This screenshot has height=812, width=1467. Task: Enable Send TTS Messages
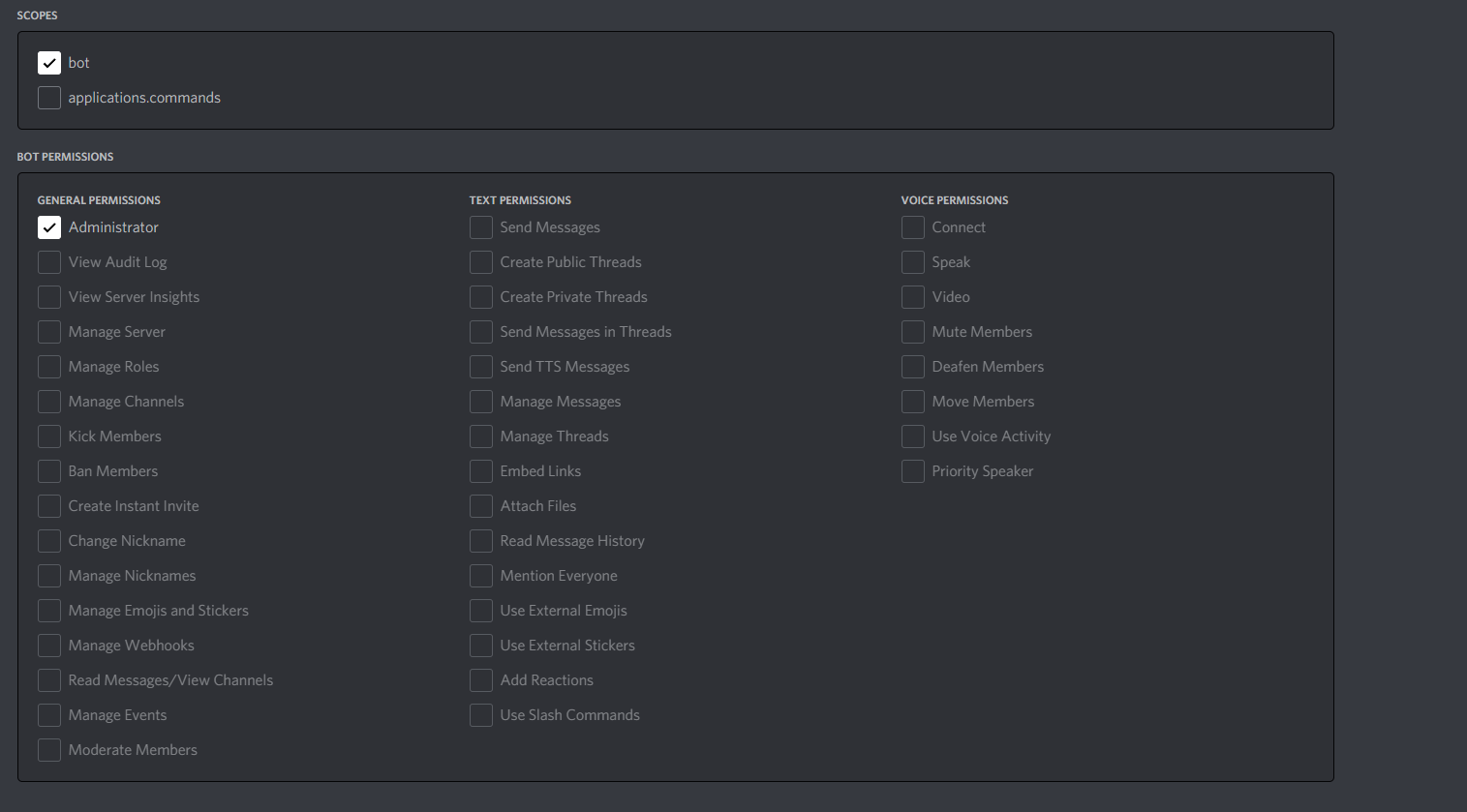[x=481, y=366]
